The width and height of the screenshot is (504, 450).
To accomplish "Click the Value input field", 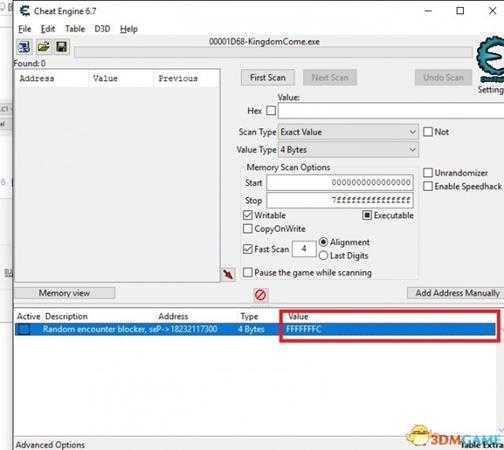I will (x=391, y=110).
